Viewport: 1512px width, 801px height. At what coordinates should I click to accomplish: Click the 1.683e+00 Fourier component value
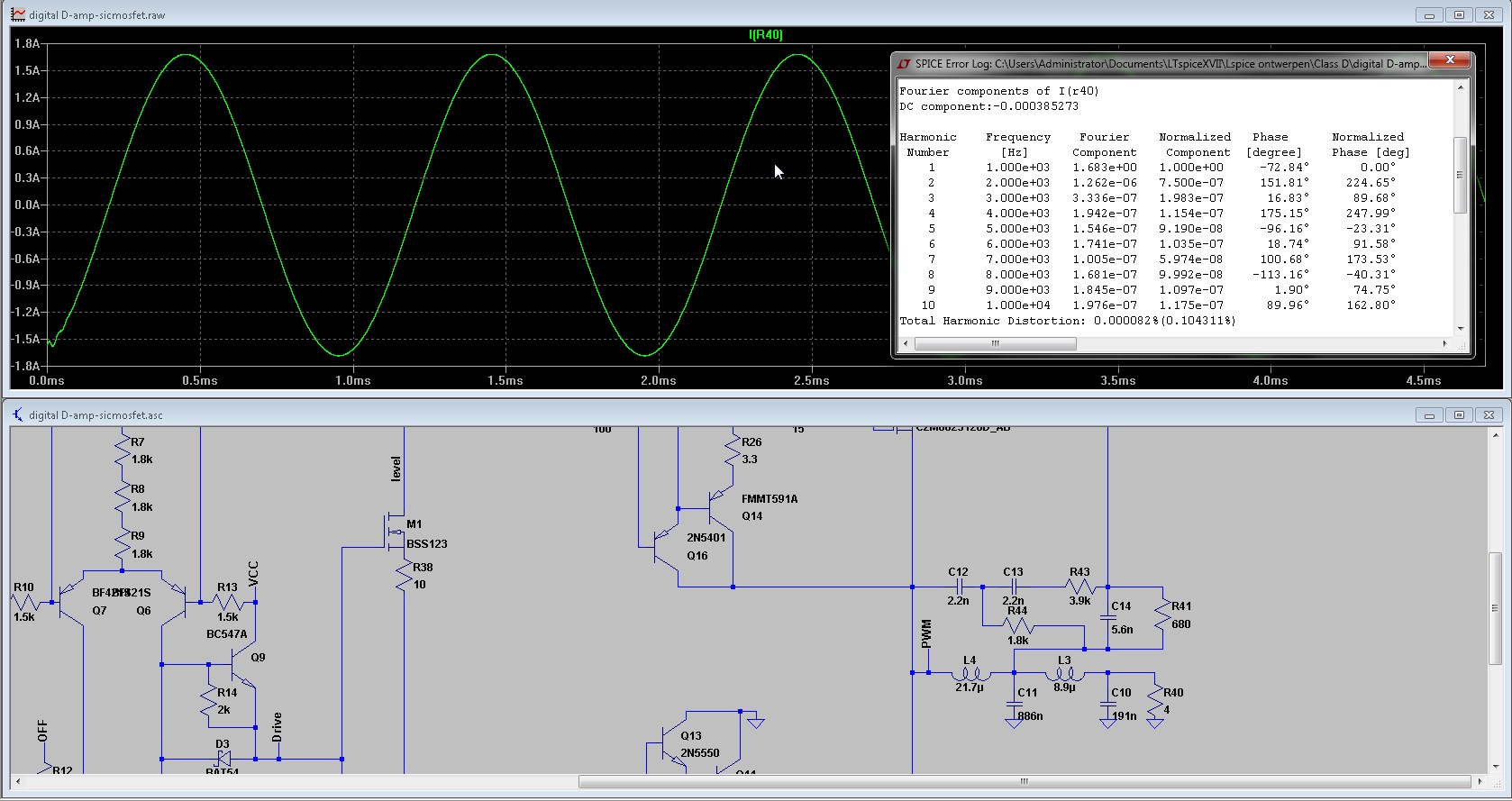tap(1105, 168)
